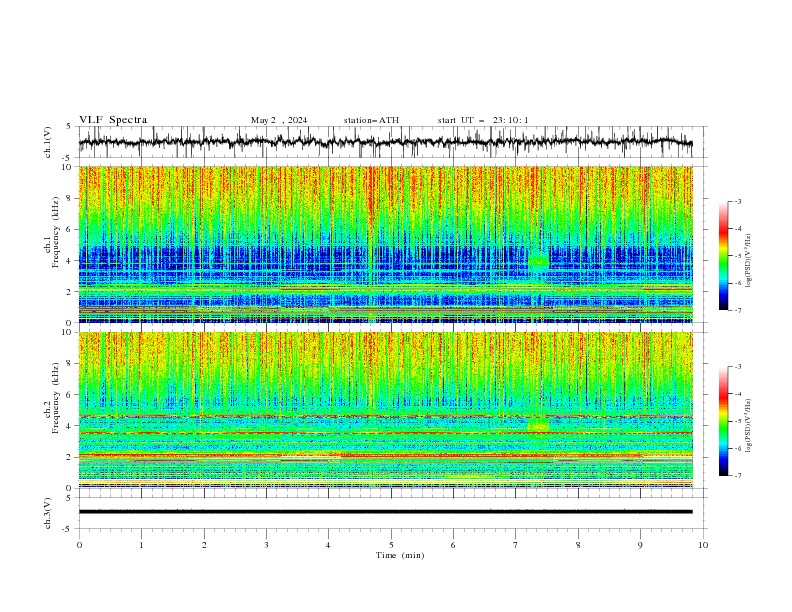Select the date text "May 2 , 2024"

click(279, 120)
